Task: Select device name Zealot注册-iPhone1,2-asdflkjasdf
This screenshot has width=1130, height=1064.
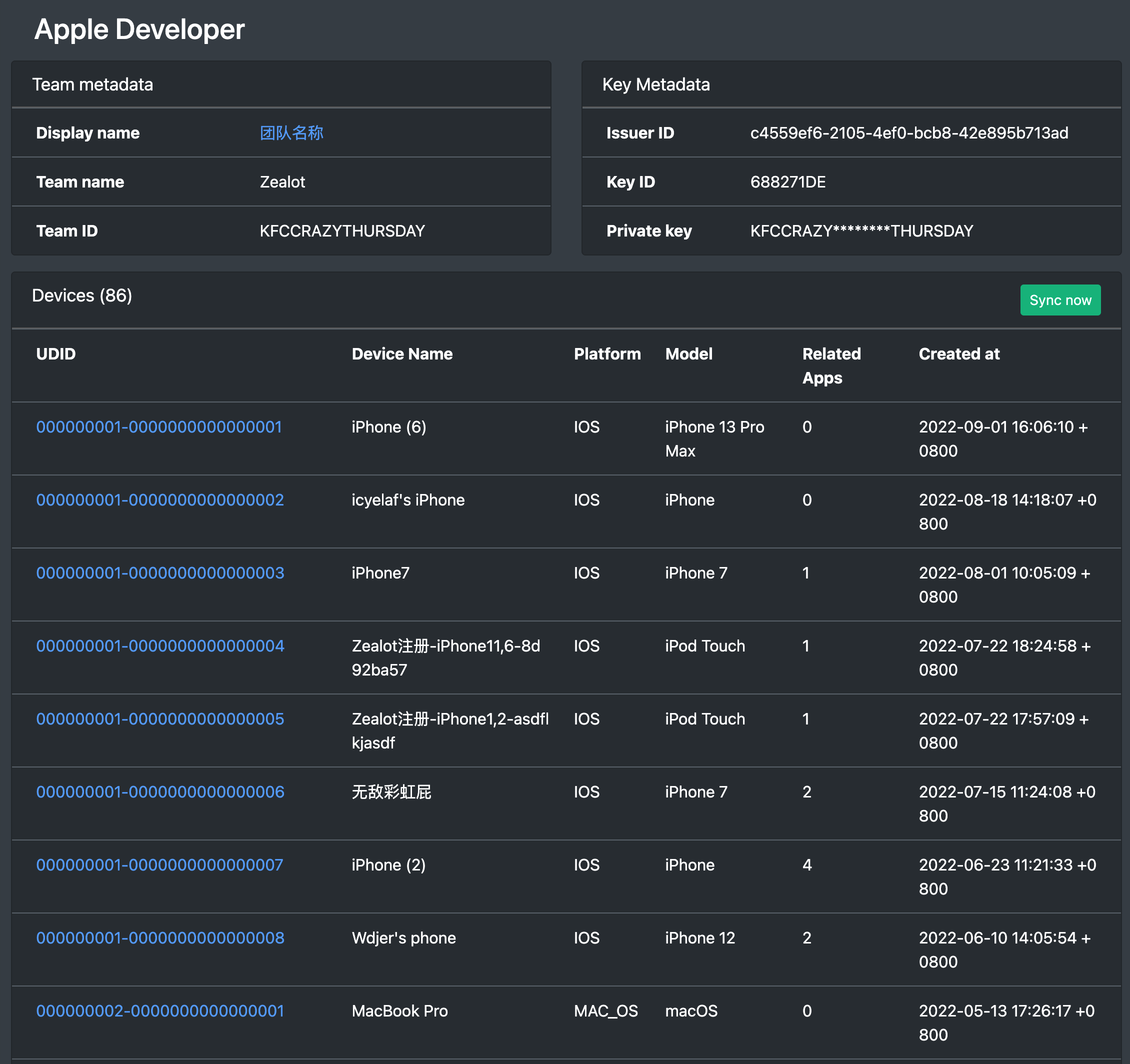Action: [x=450, y=731]
